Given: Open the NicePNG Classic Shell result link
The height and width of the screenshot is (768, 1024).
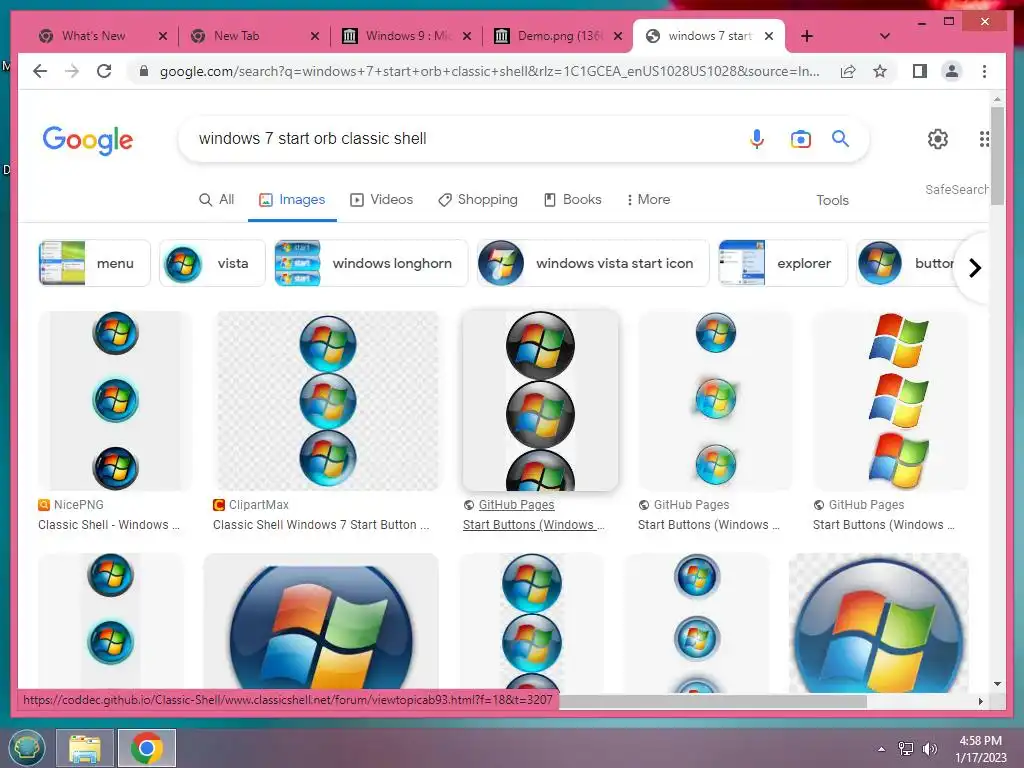Looking at the screenshot, I should [x=108, y=525].
